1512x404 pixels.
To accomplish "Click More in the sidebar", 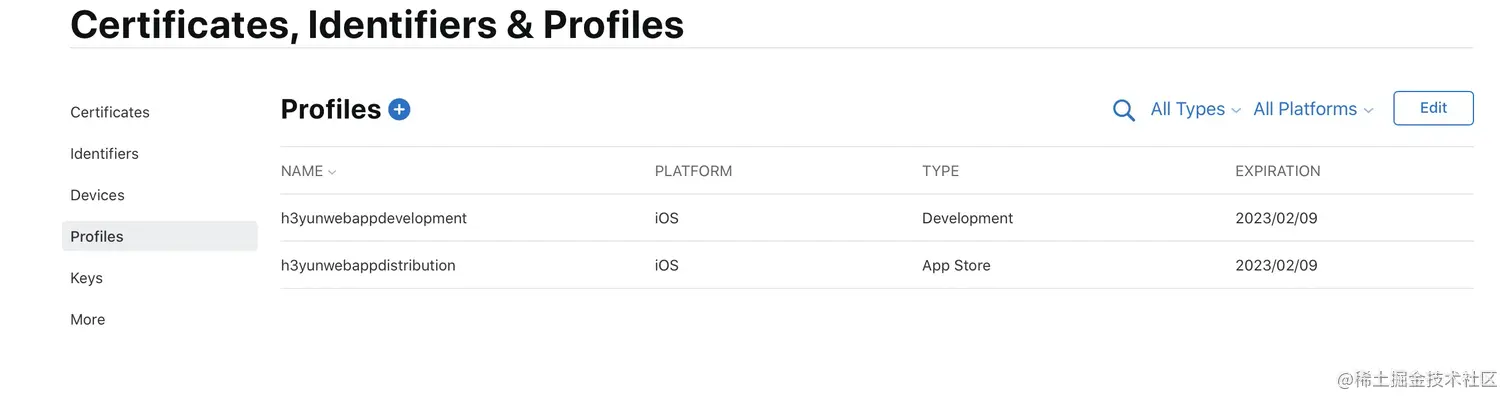I will point(87,320).
